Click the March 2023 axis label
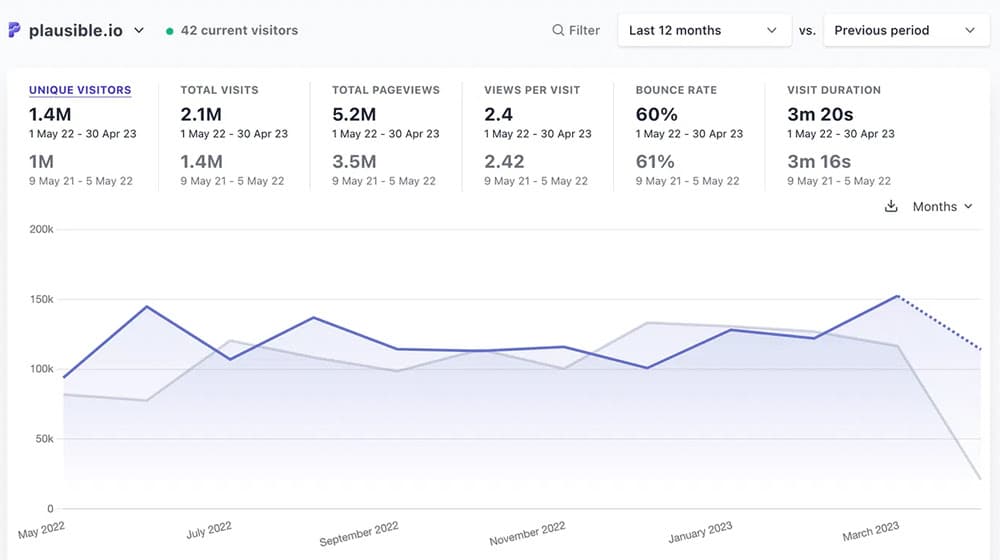Screen dimensions: 1000x560 tap(870, 531)
